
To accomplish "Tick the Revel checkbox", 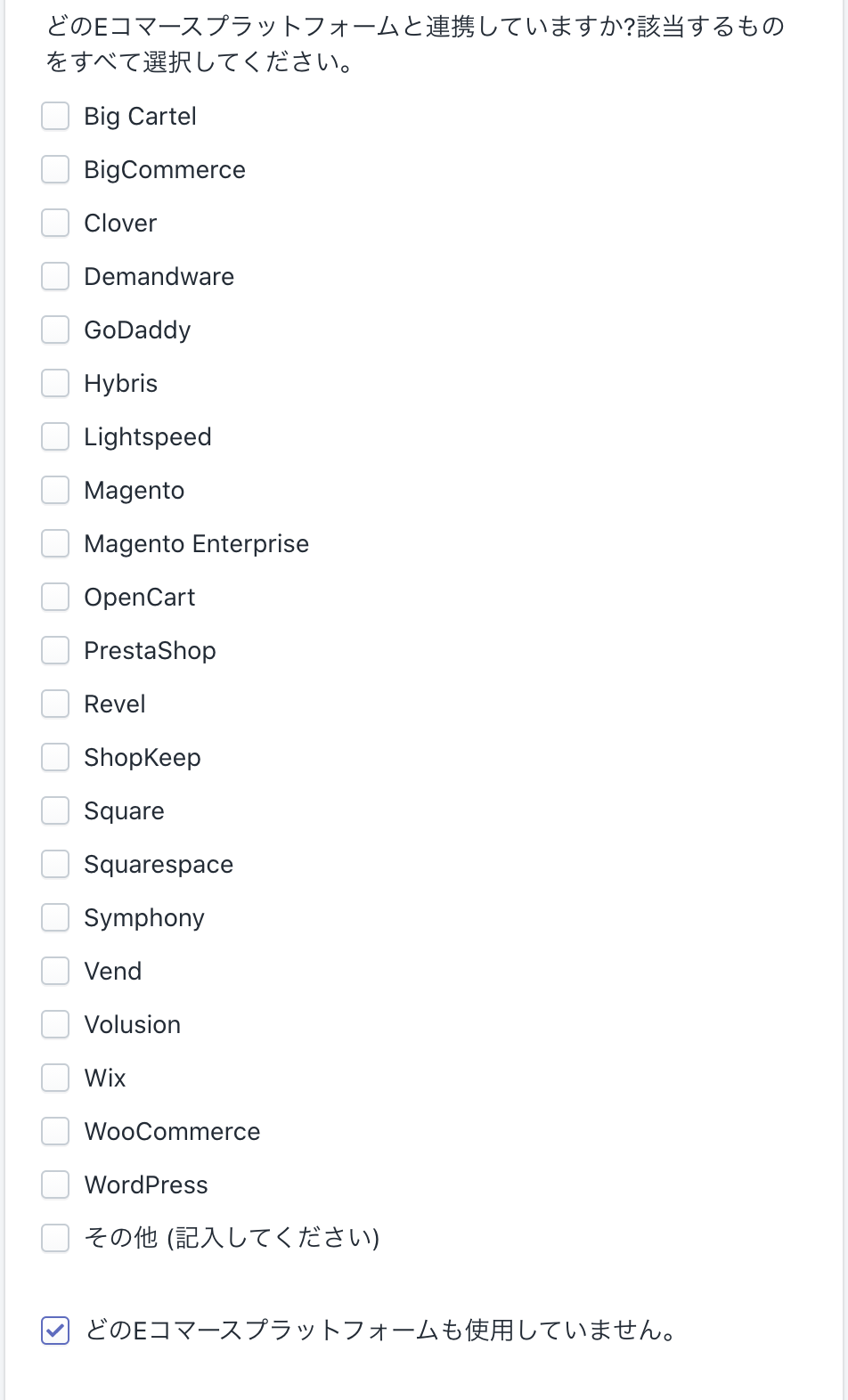I will (x=55, y=704).
